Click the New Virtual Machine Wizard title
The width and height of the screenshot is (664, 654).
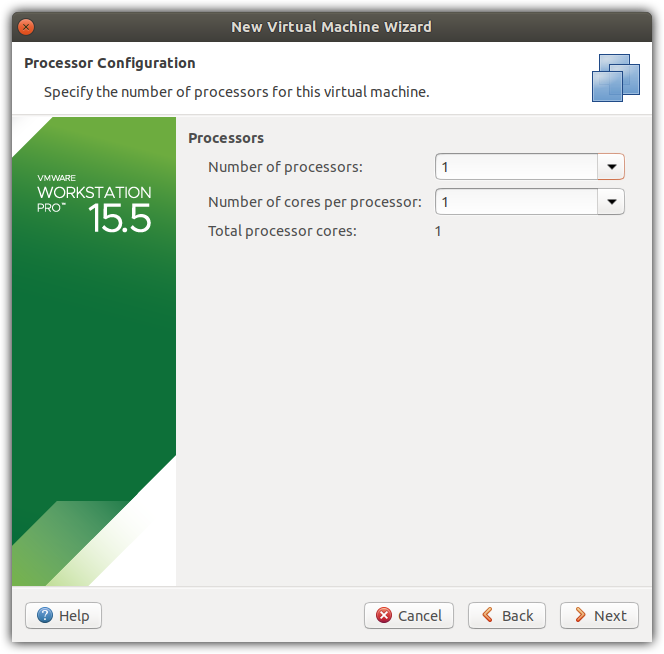(332, 27)
